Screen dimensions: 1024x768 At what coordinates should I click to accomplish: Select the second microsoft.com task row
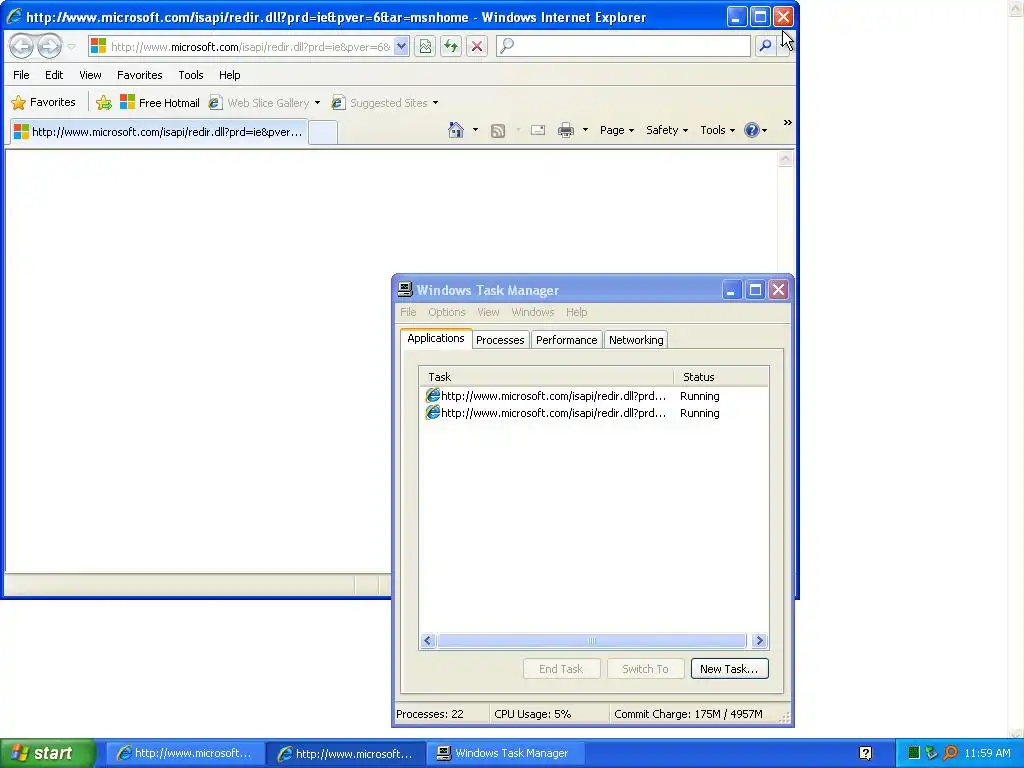coord(594,413)
